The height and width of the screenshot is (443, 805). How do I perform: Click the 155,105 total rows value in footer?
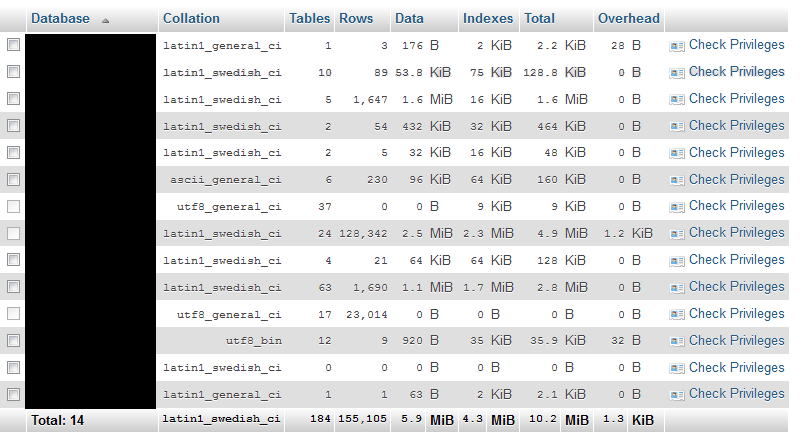coord(362,419)
